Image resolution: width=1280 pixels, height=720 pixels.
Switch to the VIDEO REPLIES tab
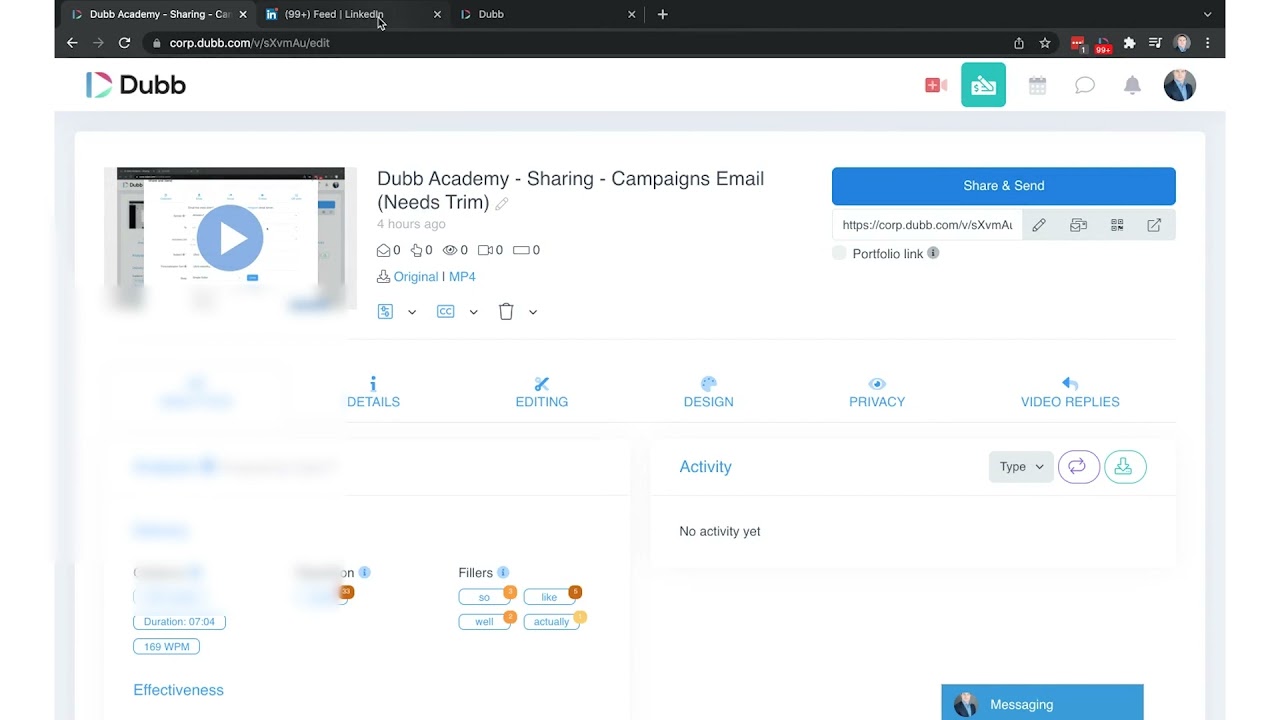tap(1070, 393)
